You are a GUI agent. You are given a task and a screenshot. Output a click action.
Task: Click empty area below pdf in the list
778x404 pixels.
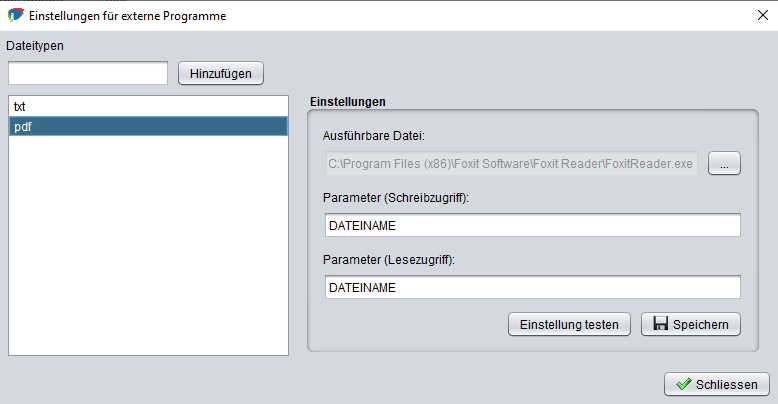coord(148,240)
